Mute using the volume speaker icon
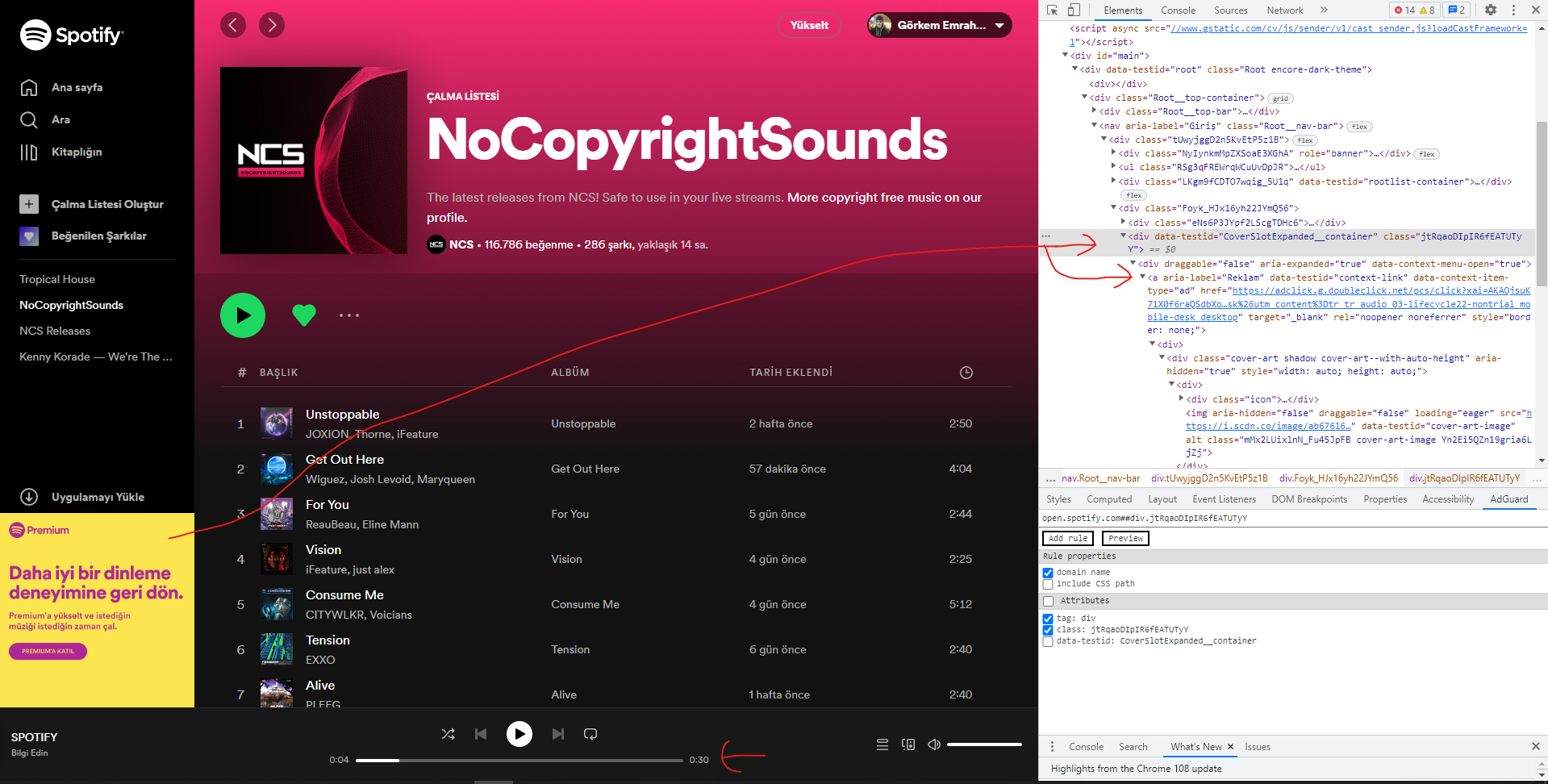The image size is (1548, 784). tap(934, 744)
